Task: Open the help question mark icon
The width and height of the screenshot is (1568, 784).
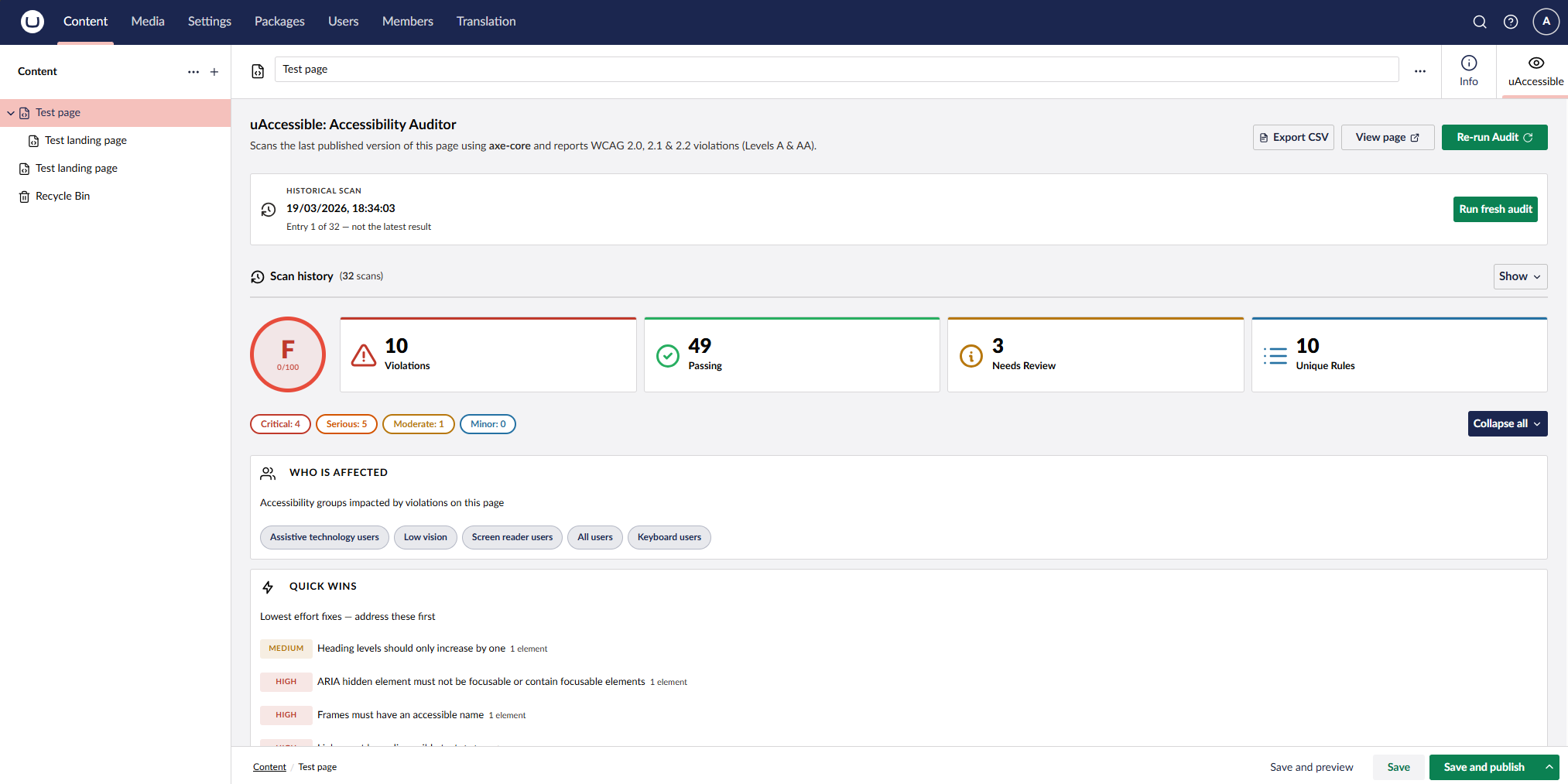Action: pos(1510,22)
